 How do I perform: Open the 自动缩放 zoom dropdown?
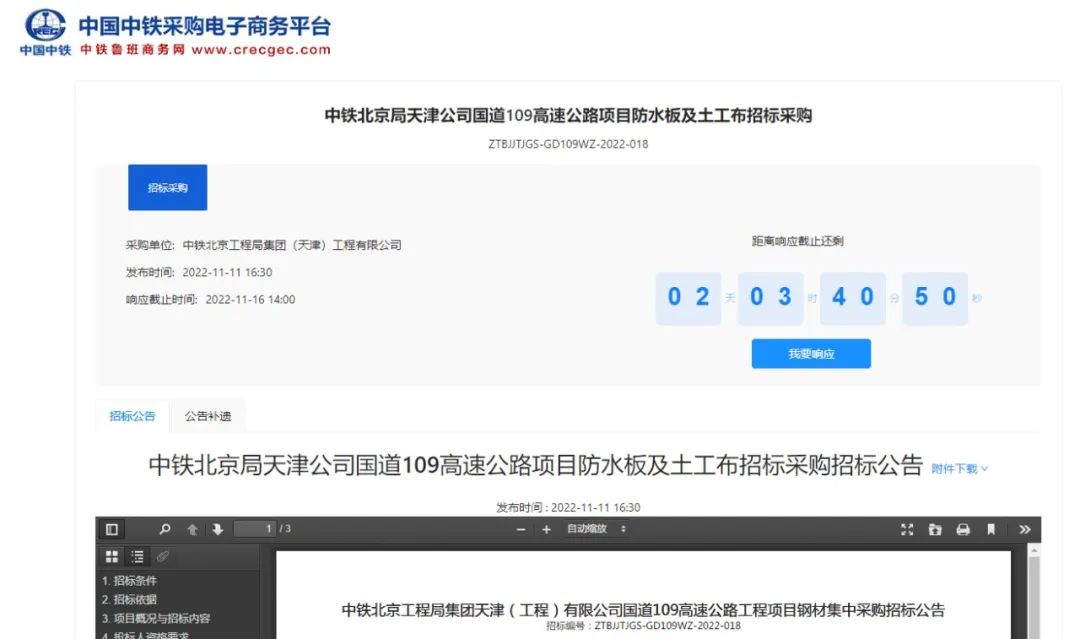pos(596,529)
